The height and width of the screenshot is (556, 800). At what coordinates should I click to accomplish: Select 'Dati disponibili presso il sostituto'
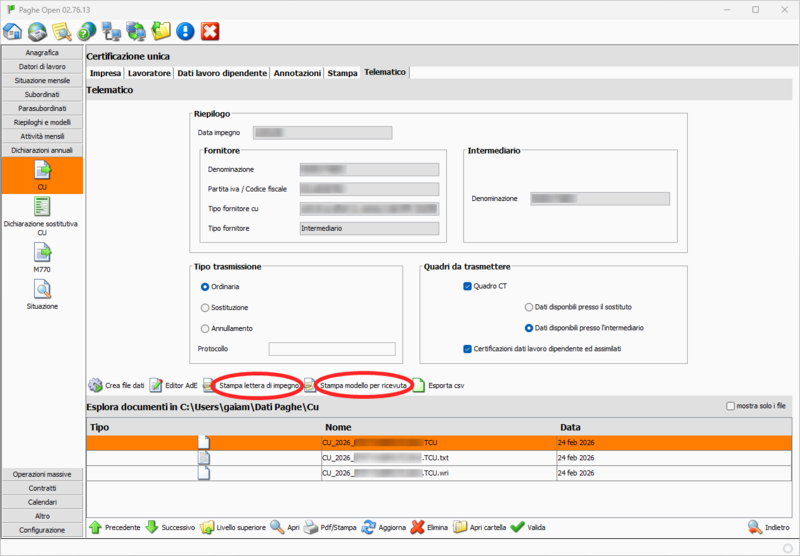(530, 307)
